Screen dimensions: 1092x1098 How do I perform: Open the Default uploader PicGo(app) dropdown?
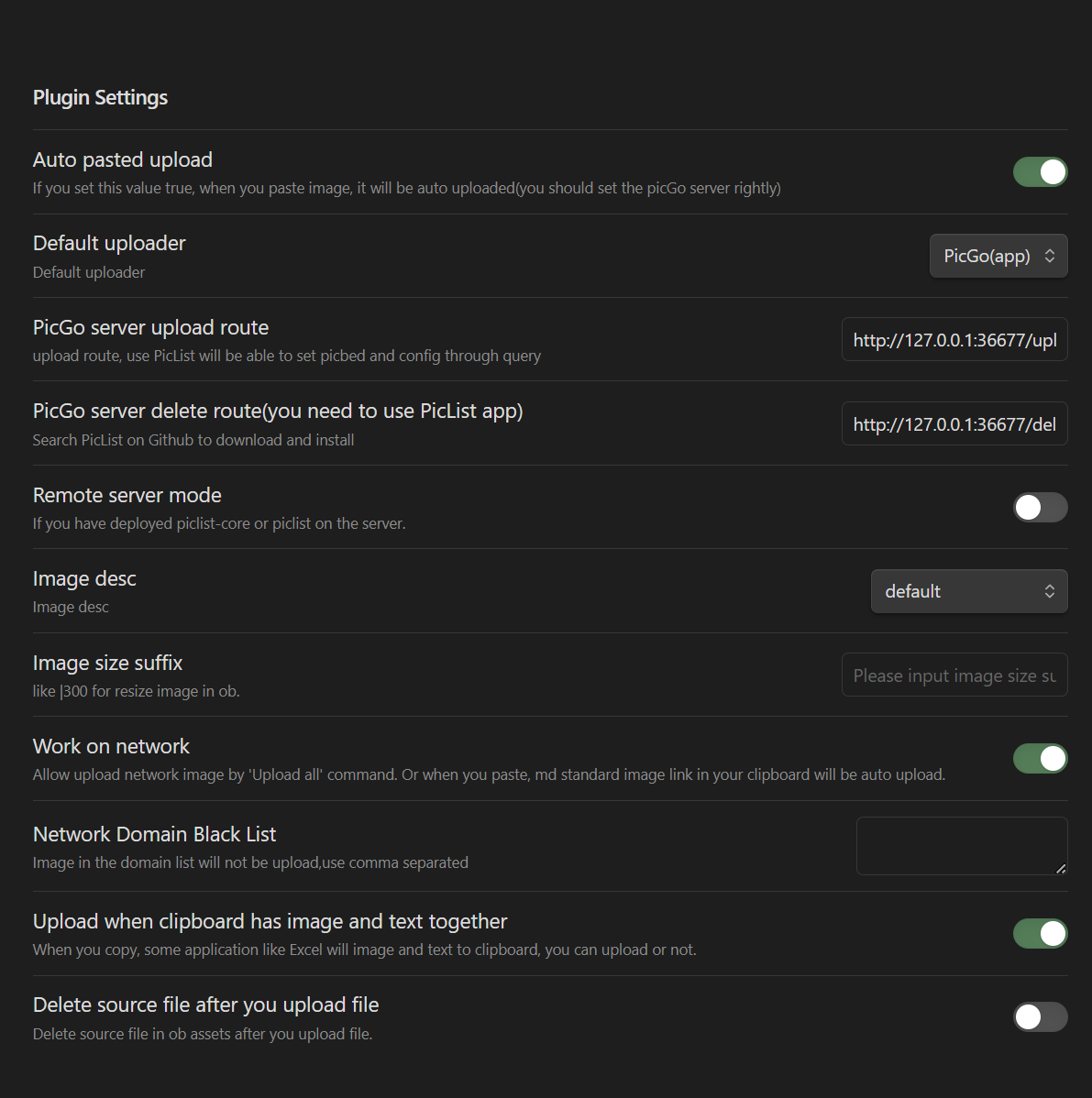tap(998, 256)
